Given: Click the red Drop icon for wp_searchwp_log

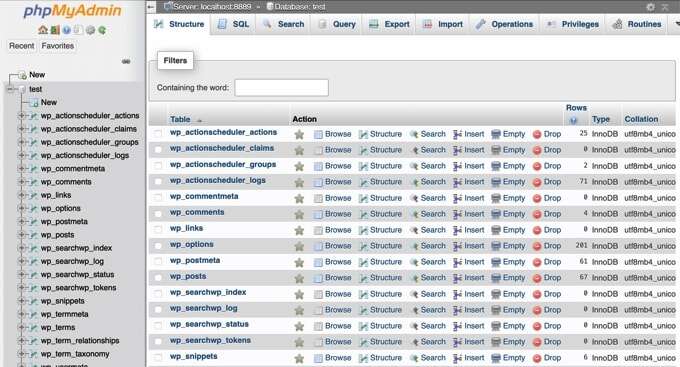Looking at the screenshot, I should click(537, 310).
